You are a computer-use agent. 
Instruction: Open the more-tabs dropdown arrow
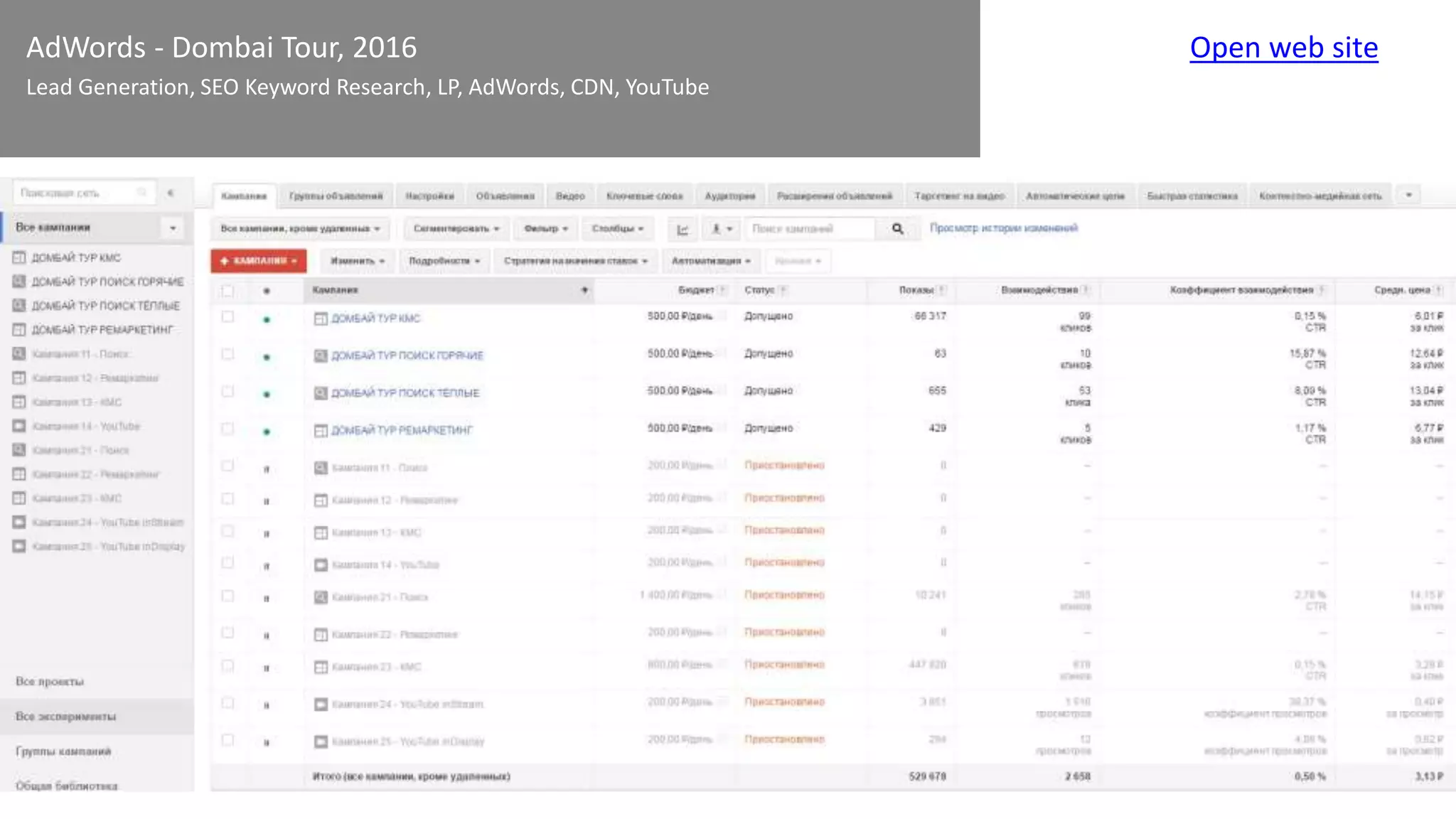[1408, 195]
